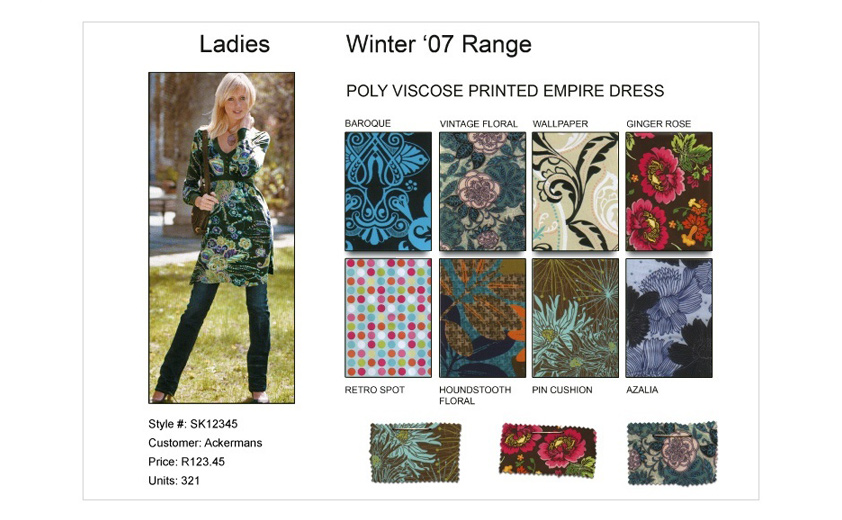Select the ginger rose fabric cutting sample
The height and width of the screenshot is (520, 842).
point(548,450)
